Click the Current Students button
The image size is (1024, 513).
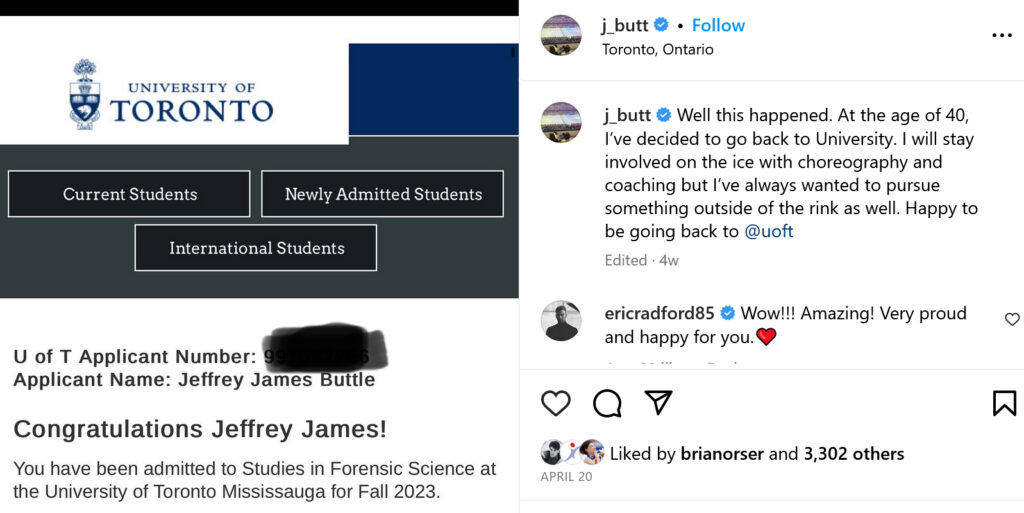pyautogui.click(x=129, y=194)
